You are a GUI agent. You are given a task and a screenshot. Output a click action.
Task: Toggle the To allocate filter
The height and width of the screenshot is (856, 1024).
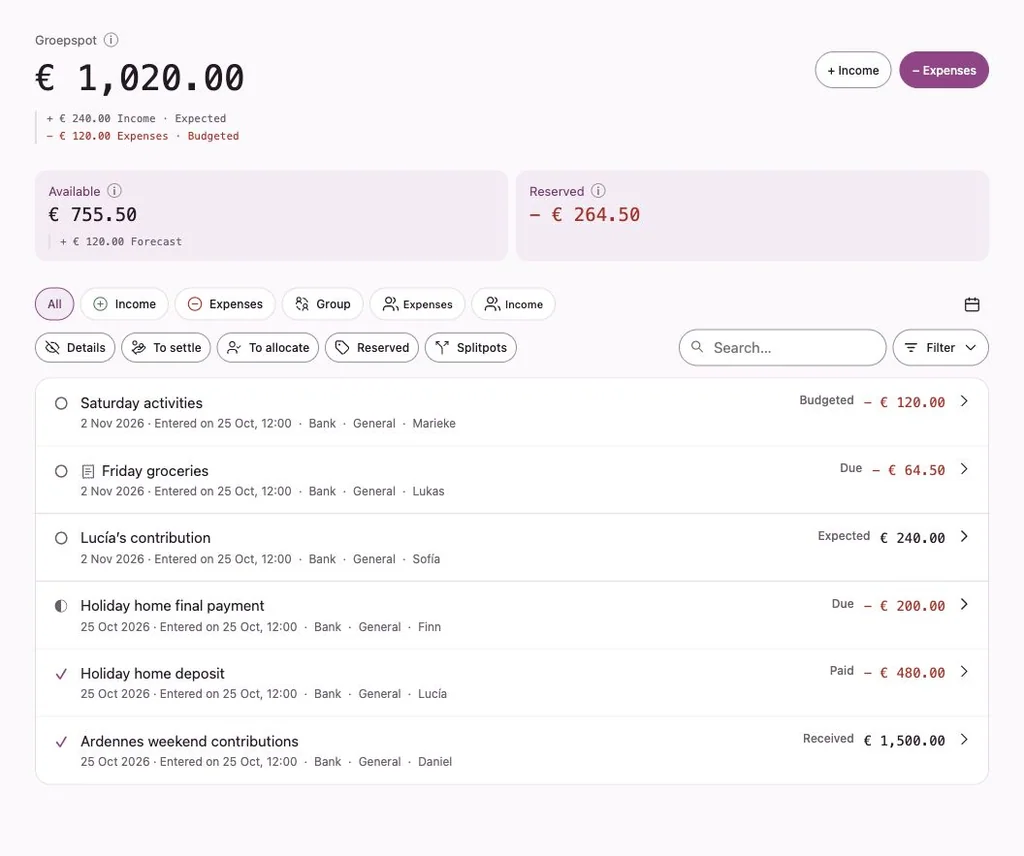click(x=268, y=347)
